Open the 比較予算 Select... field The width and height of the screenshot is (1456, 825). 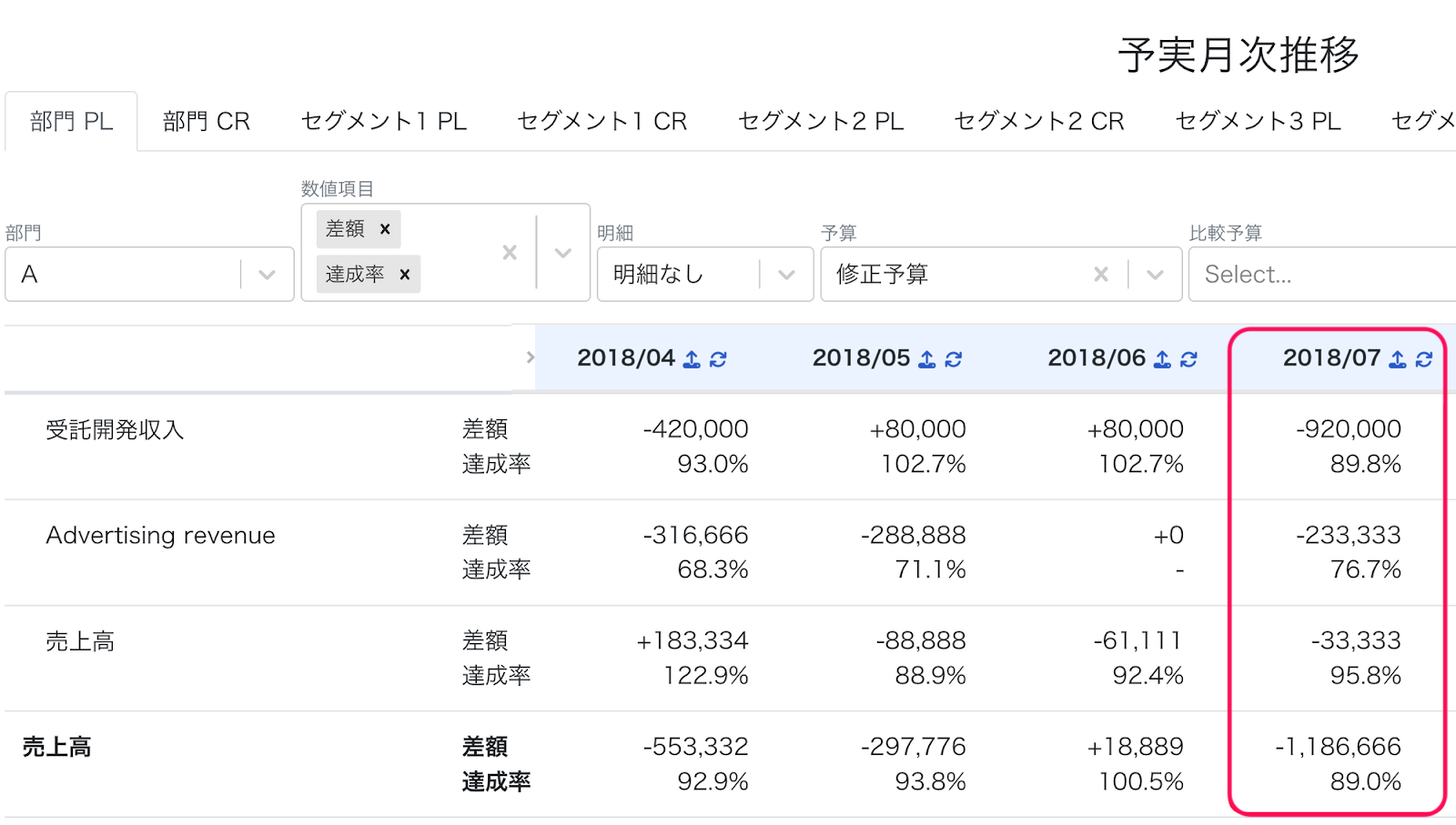[1322, 274]
